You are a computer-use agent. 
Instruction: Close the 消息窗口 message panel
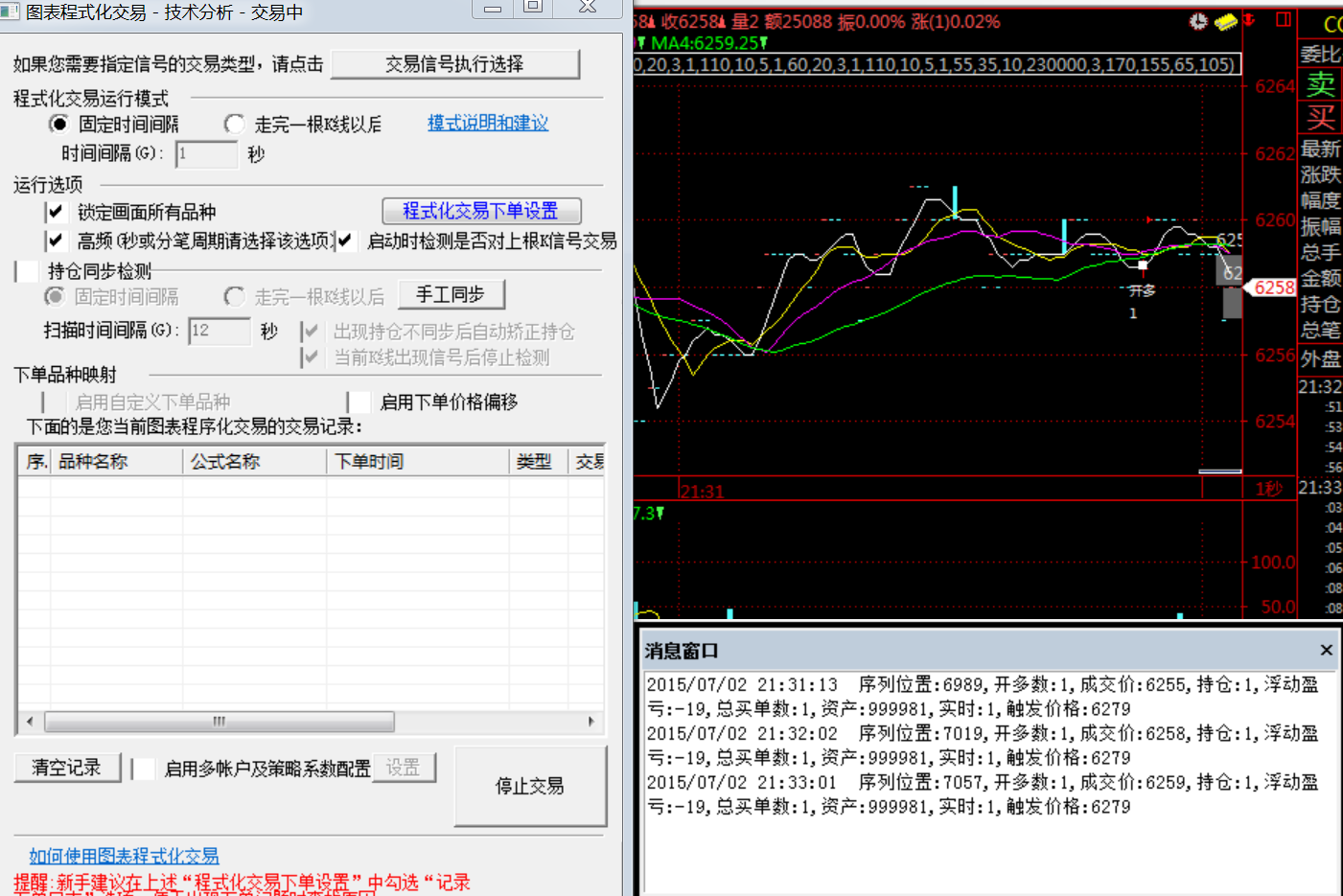(1326, 650)
